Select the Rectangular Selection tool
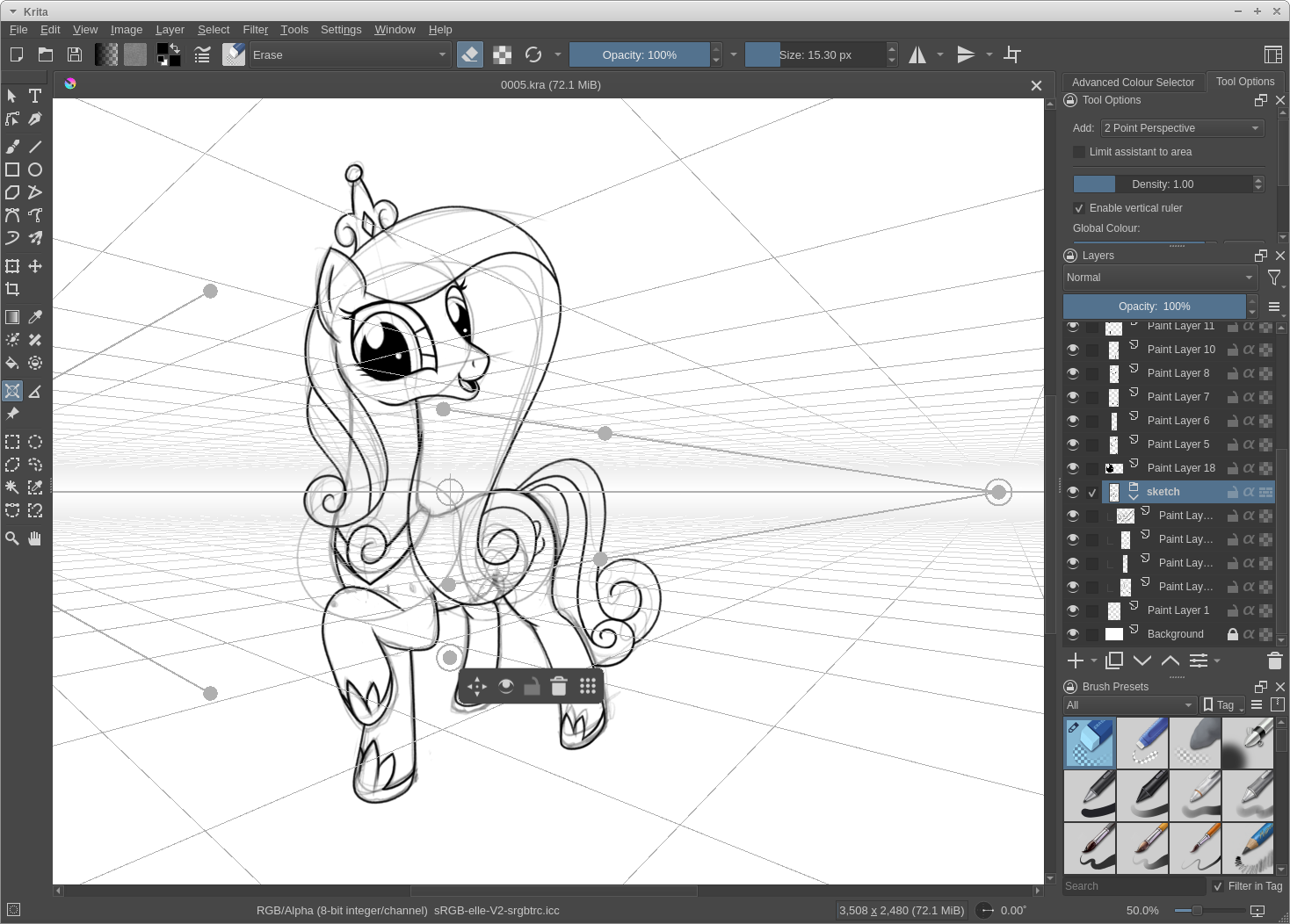 tap(12, 442)
